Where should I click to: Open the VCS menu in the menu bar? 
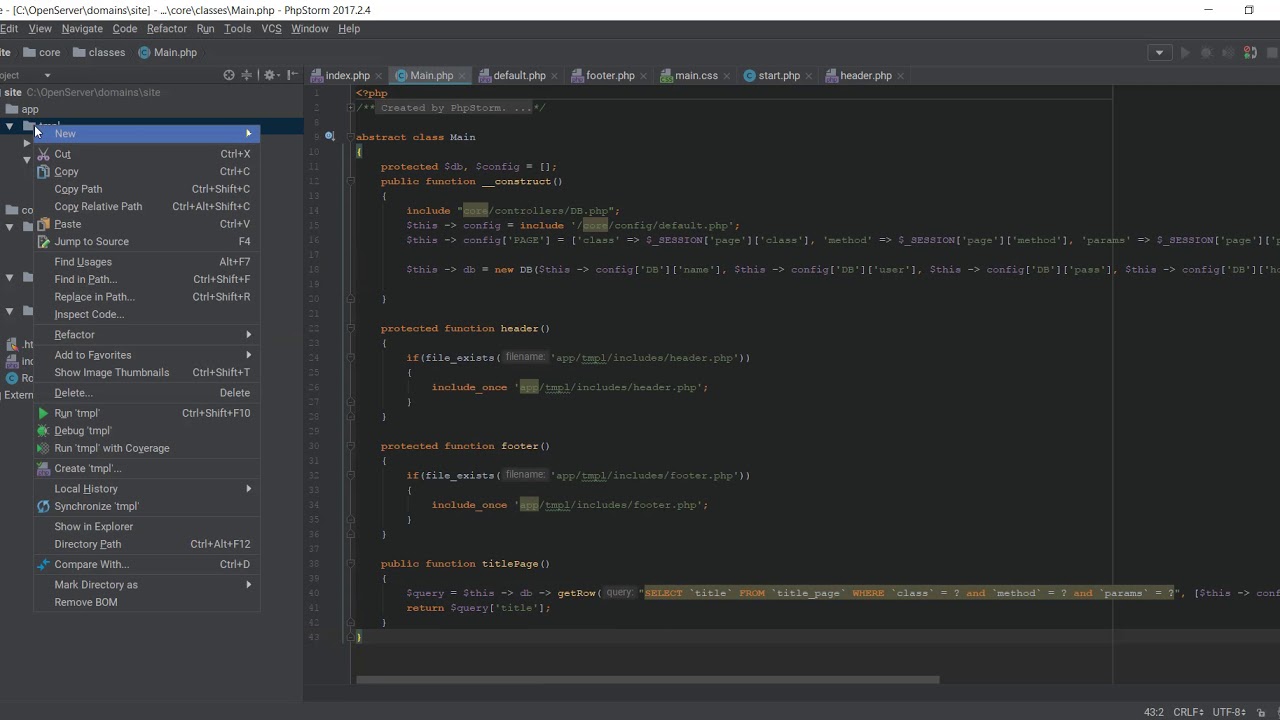pyautogui.click(x=272, y=29)
